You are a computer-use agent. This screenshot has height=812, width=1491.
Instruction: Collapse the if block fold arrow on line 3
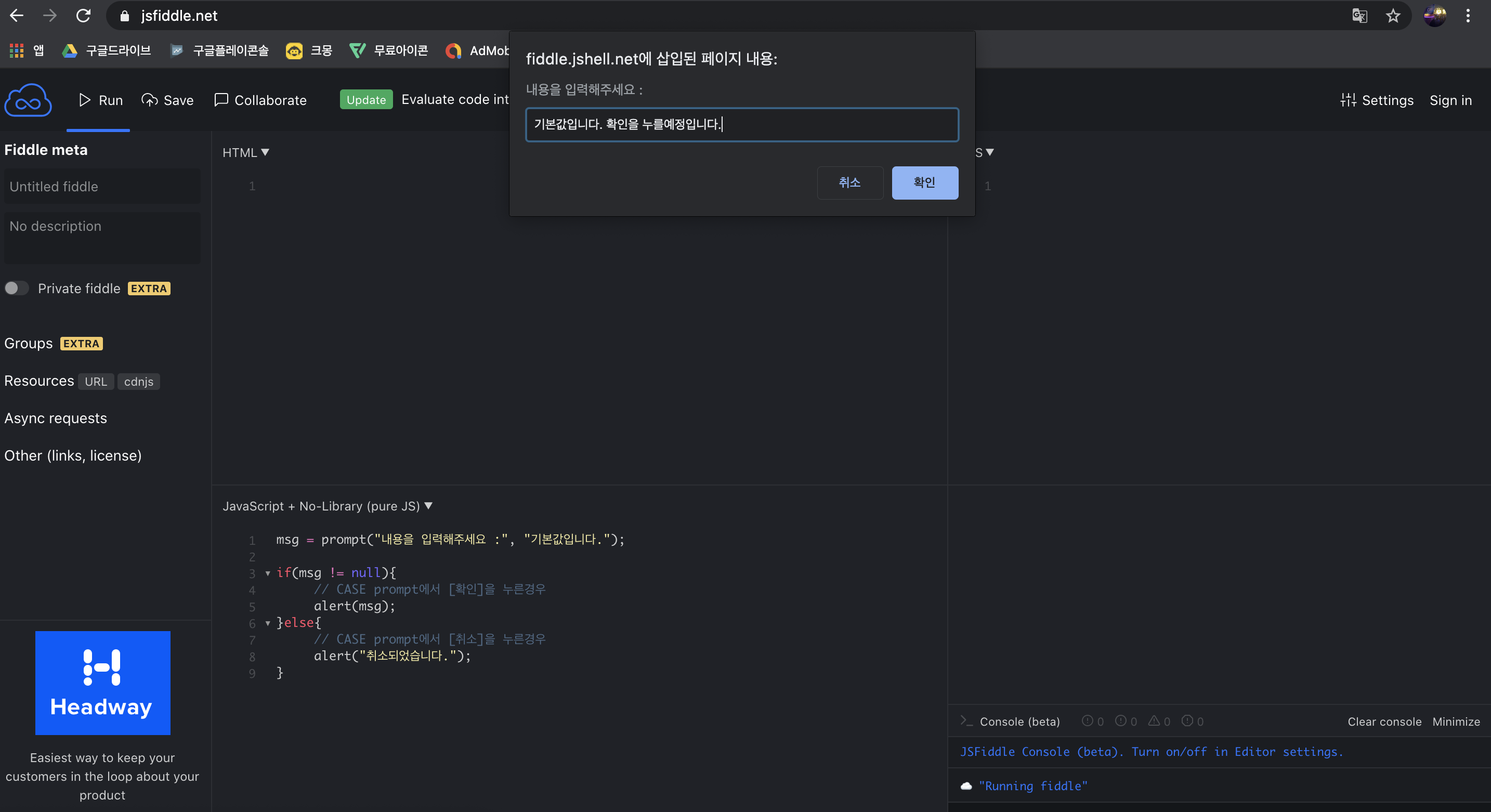point(268,573)
